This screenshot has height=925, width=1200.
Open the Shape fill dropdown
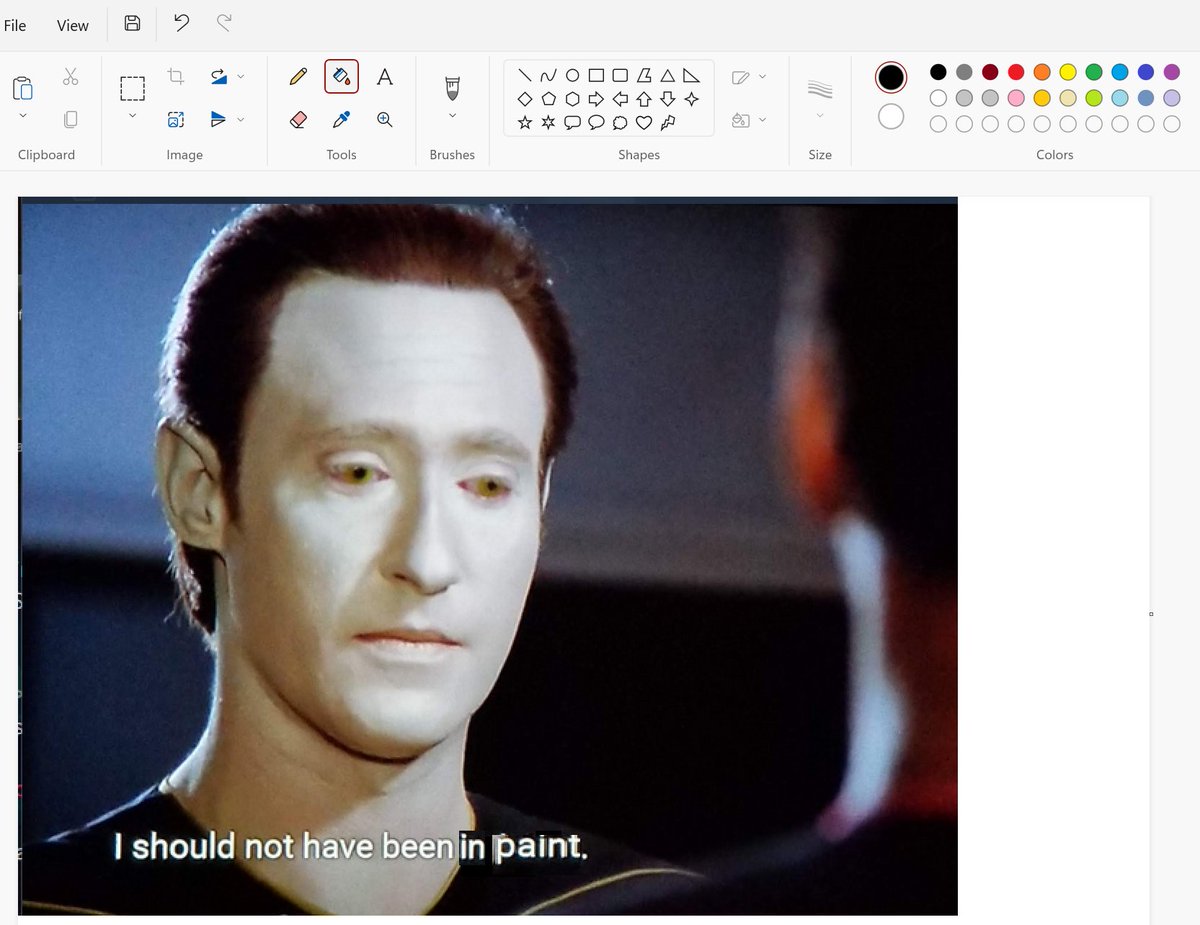(749, 120)
